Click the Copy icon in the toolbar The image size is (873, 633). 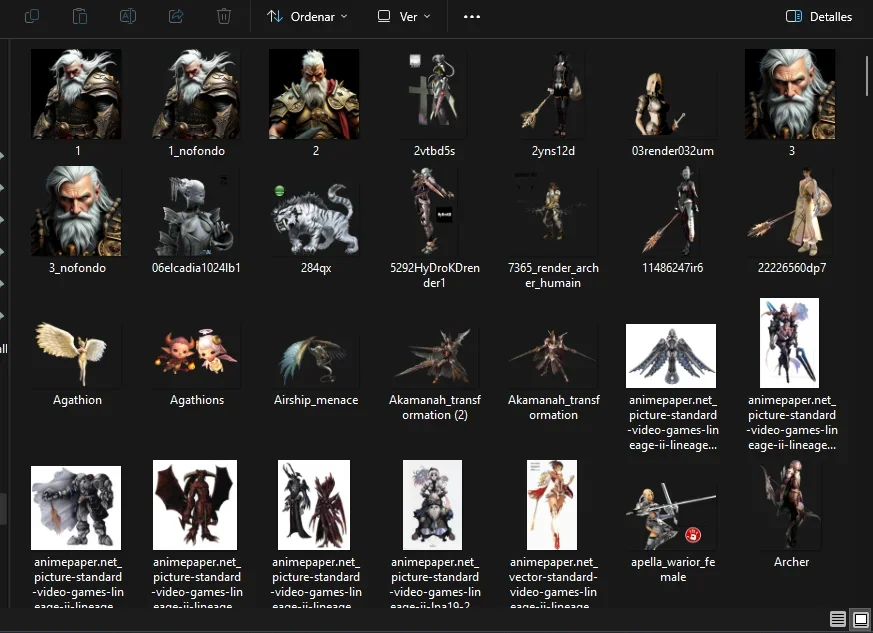[32, 16]
